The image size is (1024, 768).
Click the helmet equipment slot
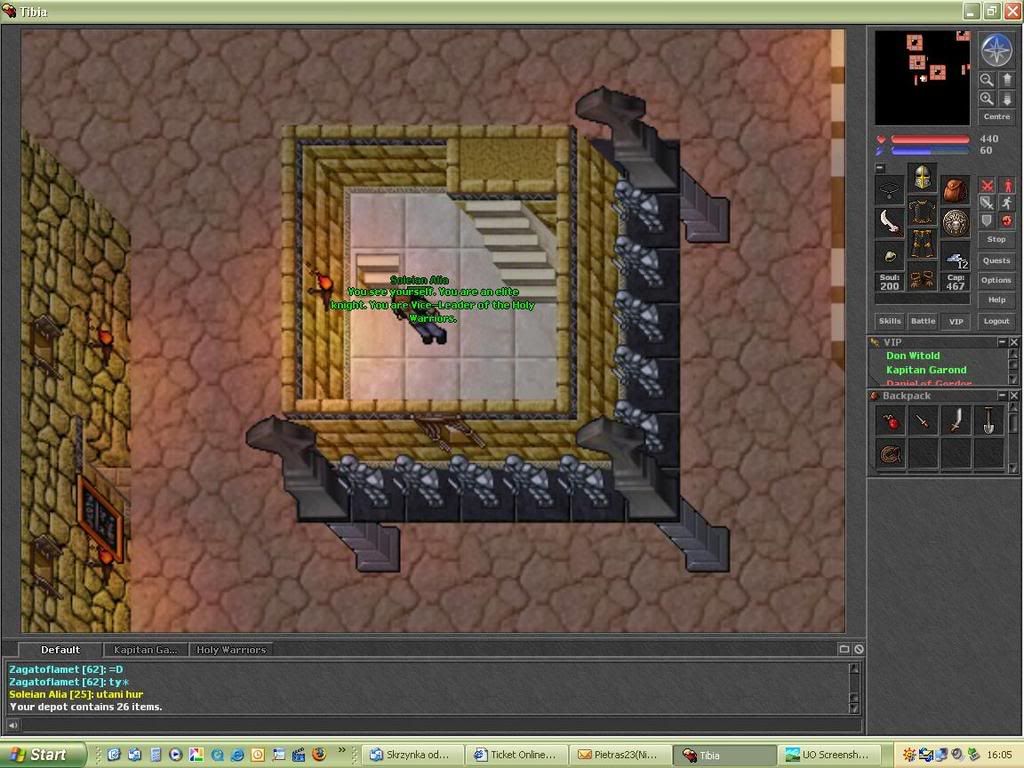click(x=922, y=177)
